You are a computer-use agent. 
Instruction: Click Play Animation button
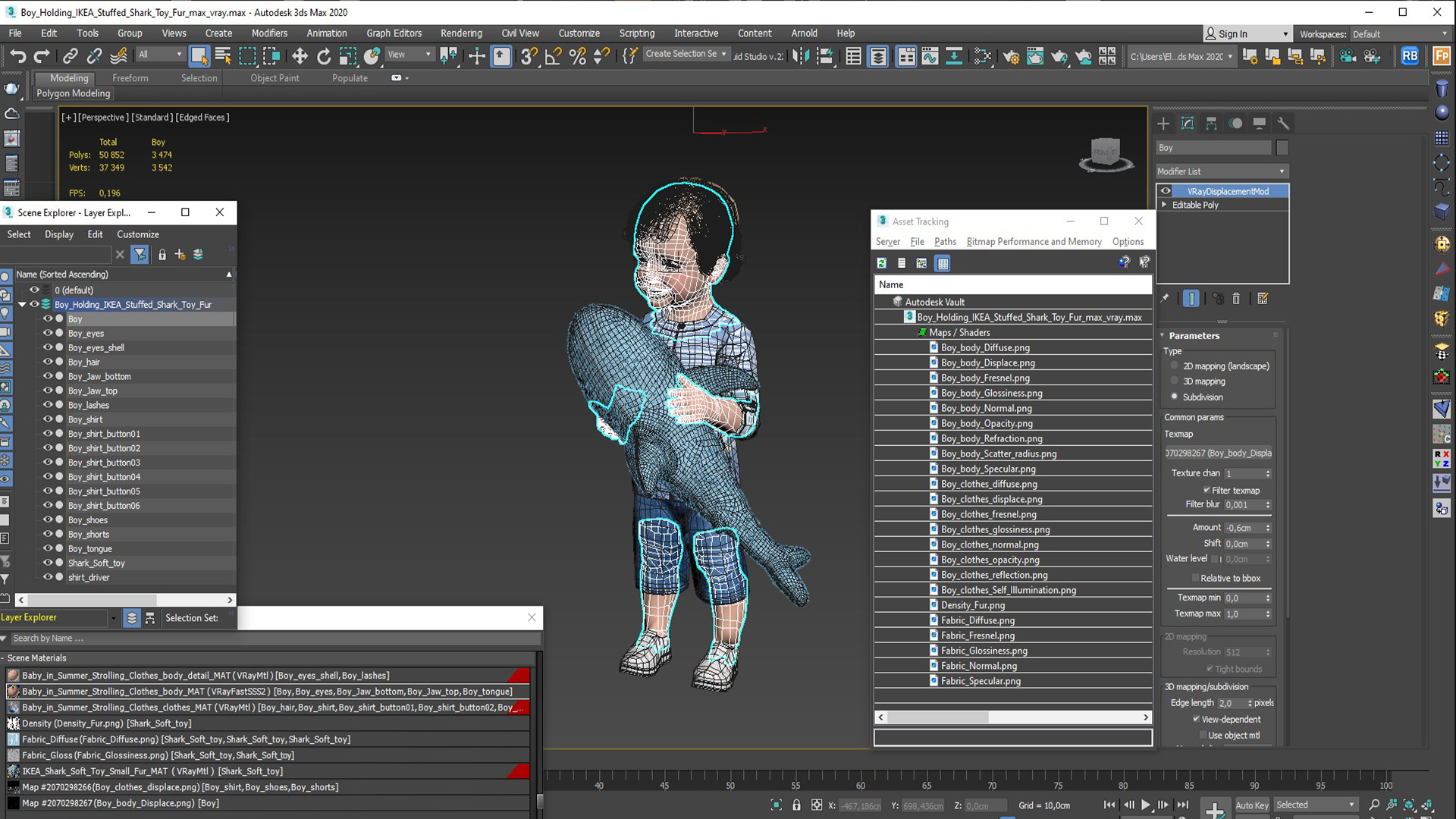[x=1146, y=805]
